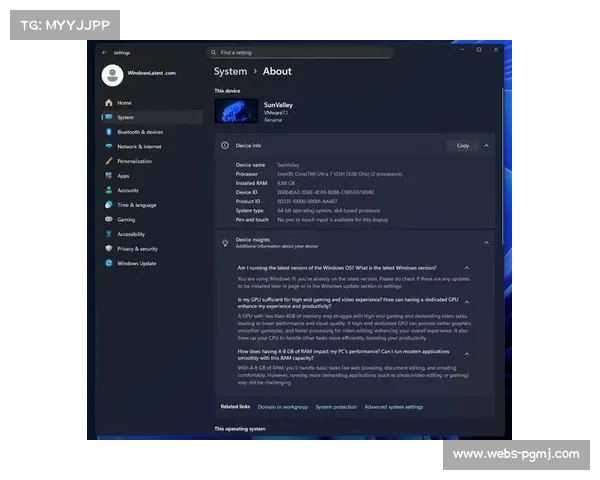This screenshot has height=480, width=600.
Task: Go to Home in the sidebar
Action: pos(124,102)
